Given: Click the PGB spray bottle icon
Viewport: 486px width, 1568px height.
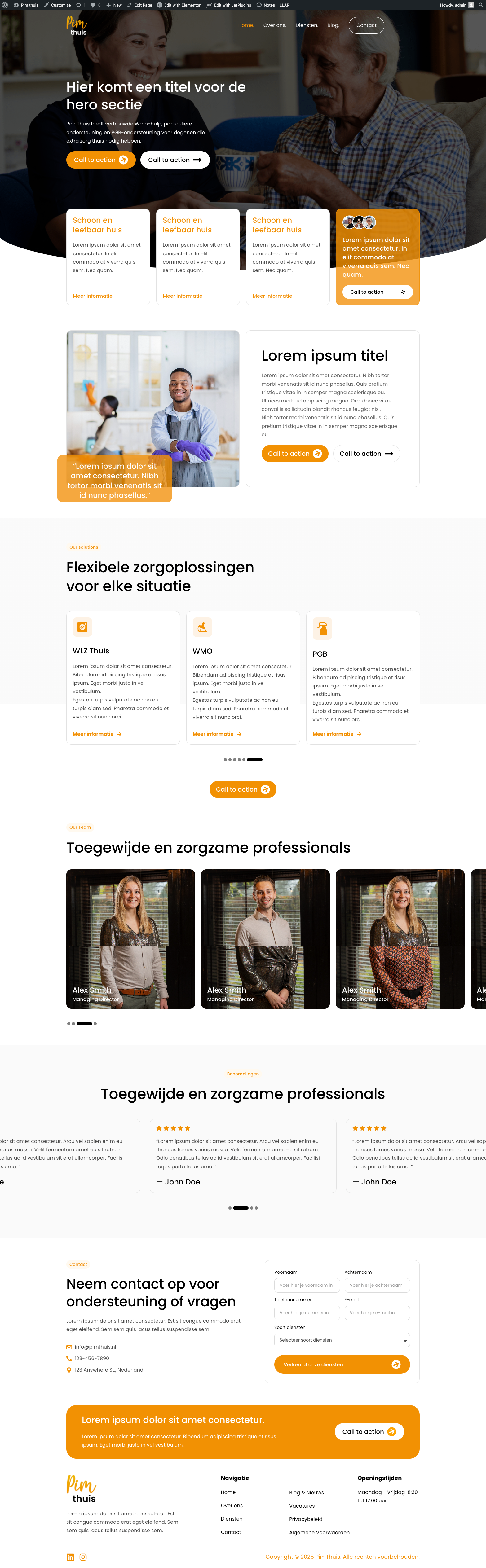Looking at the screenshot, I should coord(322,628).
